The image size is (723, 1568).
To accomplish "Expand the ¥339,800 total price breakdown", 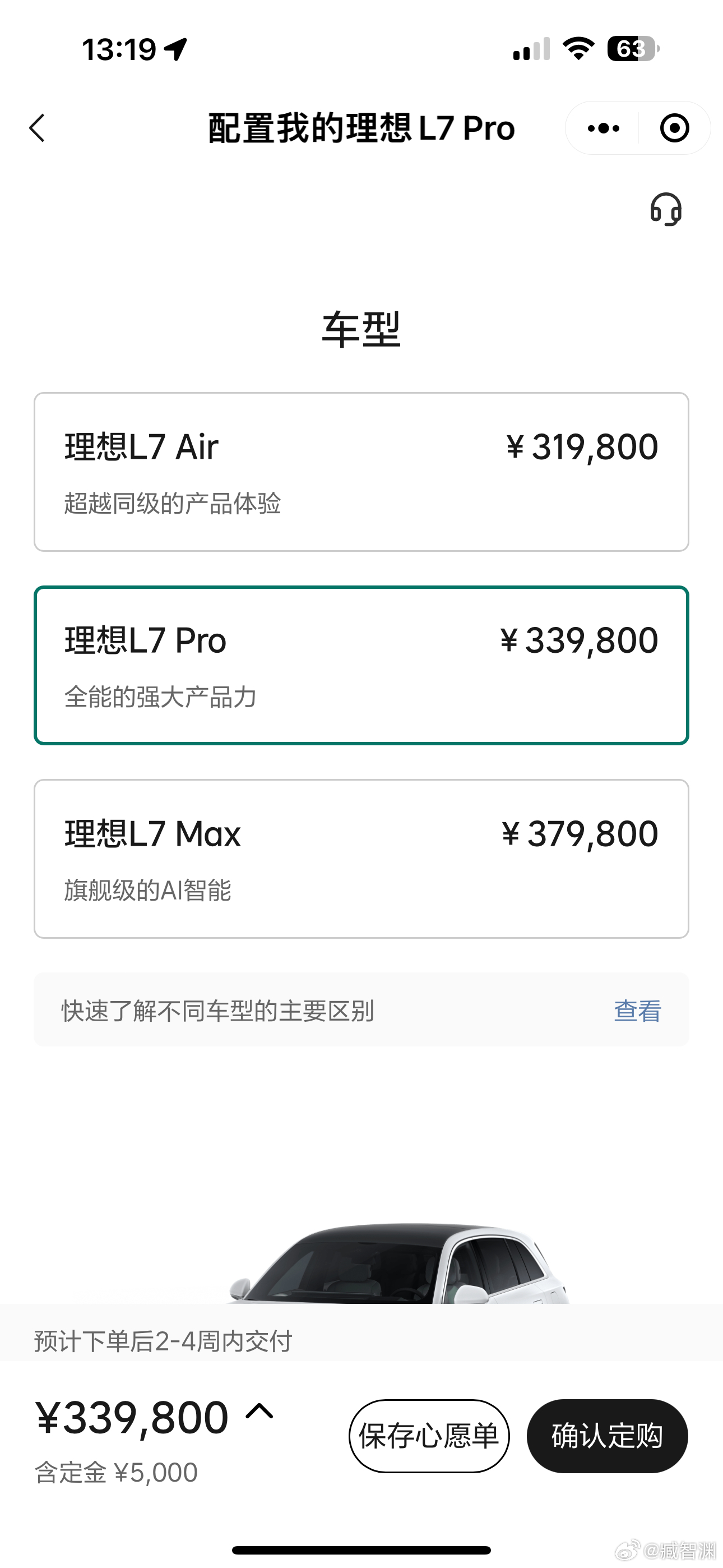I will pos(132,1418).
